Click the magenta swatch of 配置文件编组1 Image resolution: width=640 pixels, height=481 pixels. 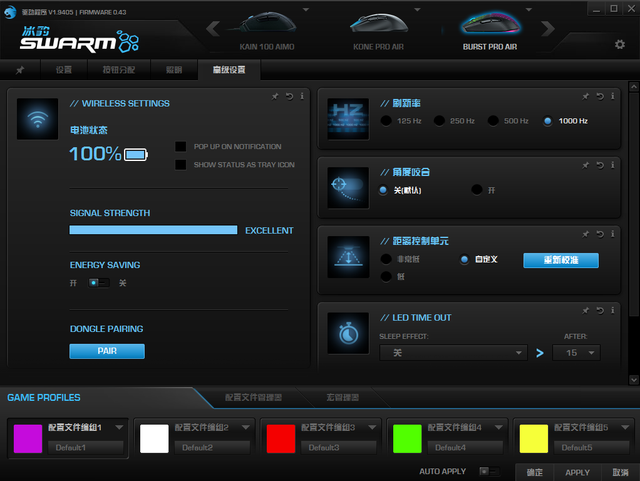coord(28,439)
